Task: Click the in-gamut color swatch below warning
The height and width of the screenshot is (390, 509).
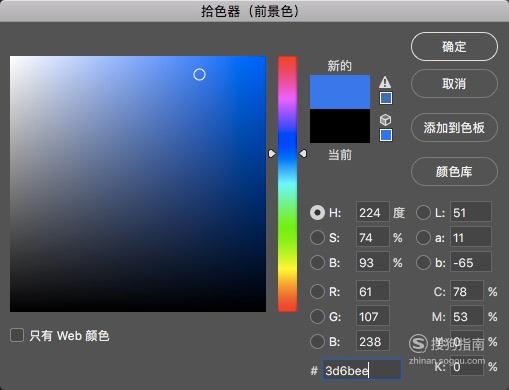Action: (386, 98)
